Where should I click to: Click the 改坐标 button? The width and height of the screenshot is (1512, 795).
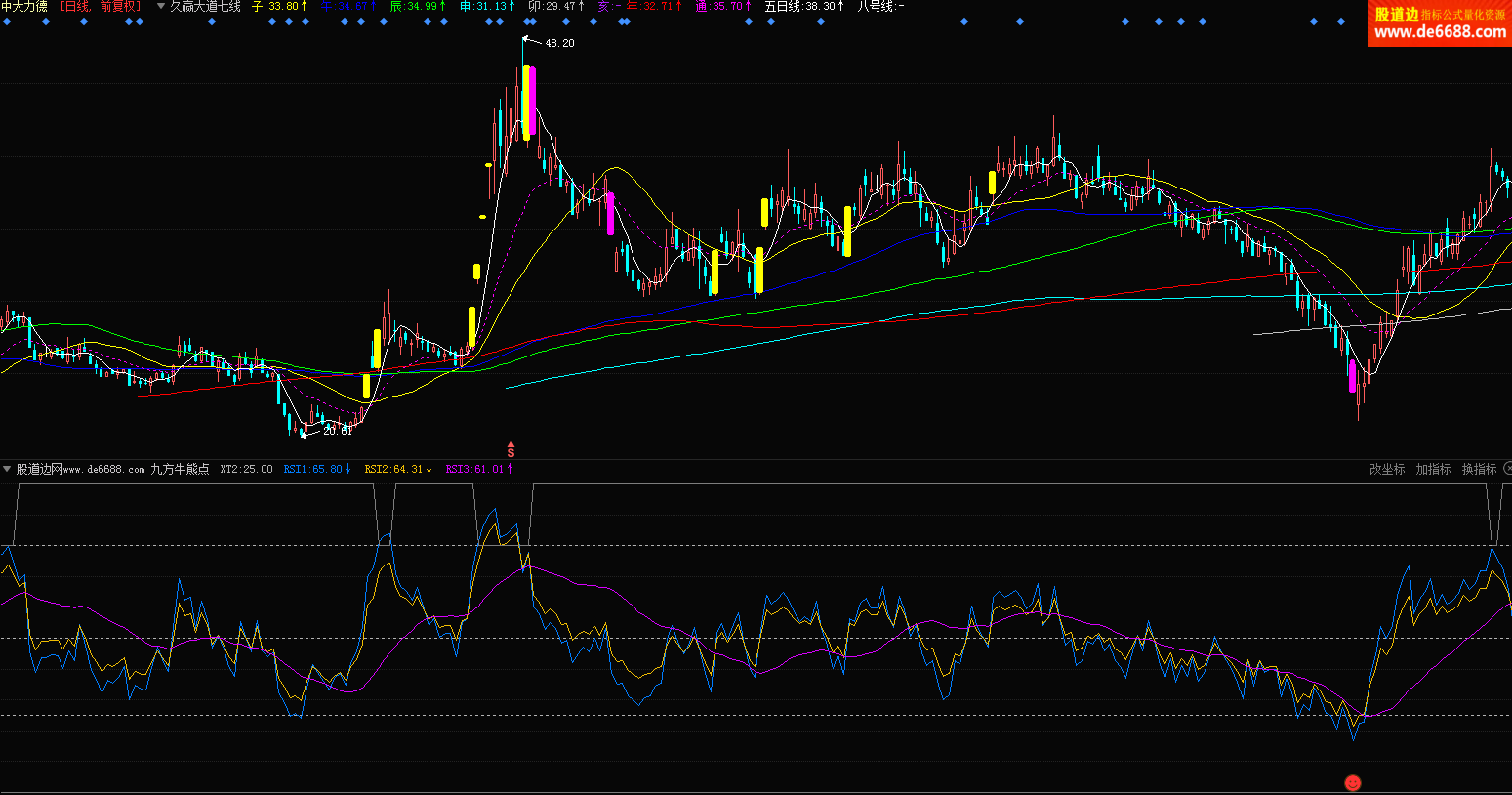click(x=1387, y=469)
